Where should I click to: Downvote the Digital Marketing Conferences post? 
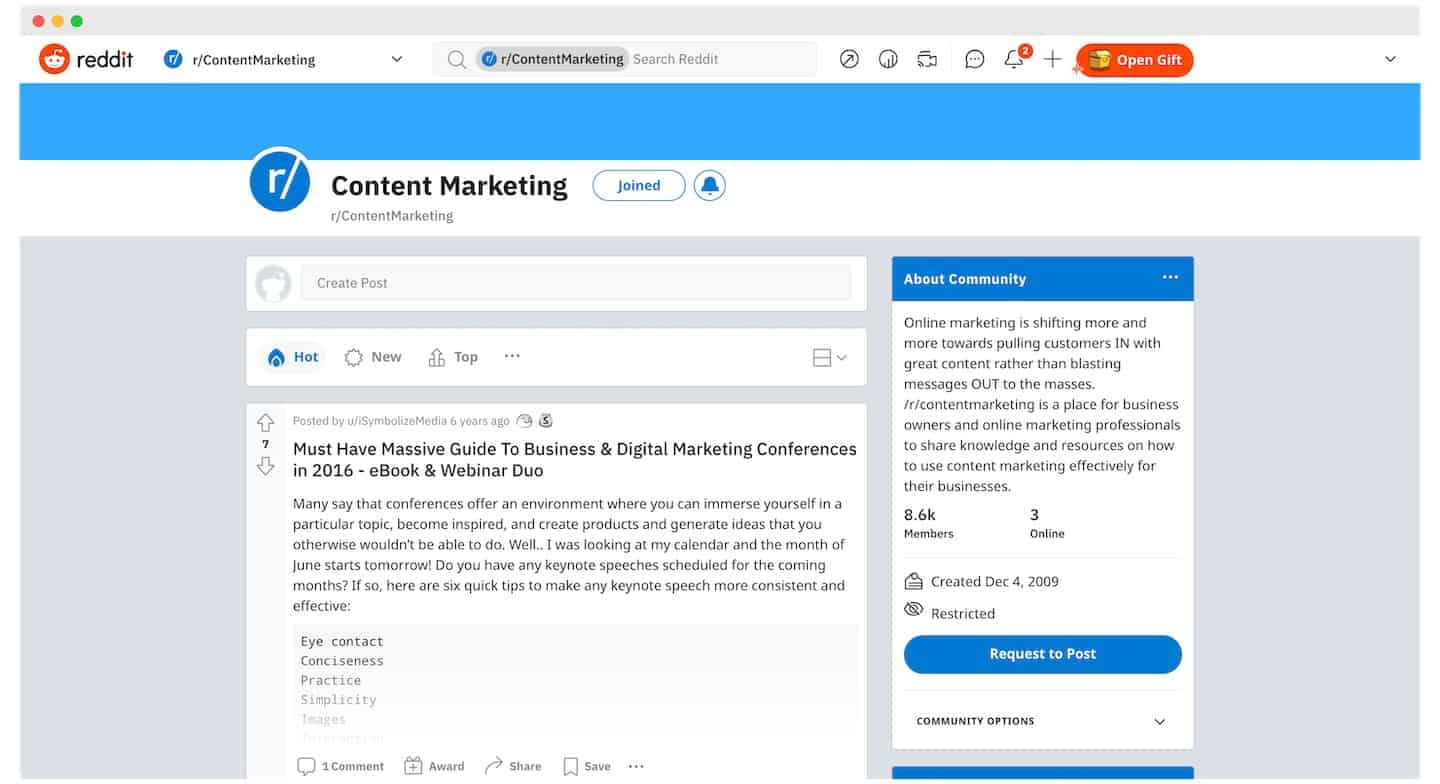(265, 465)
